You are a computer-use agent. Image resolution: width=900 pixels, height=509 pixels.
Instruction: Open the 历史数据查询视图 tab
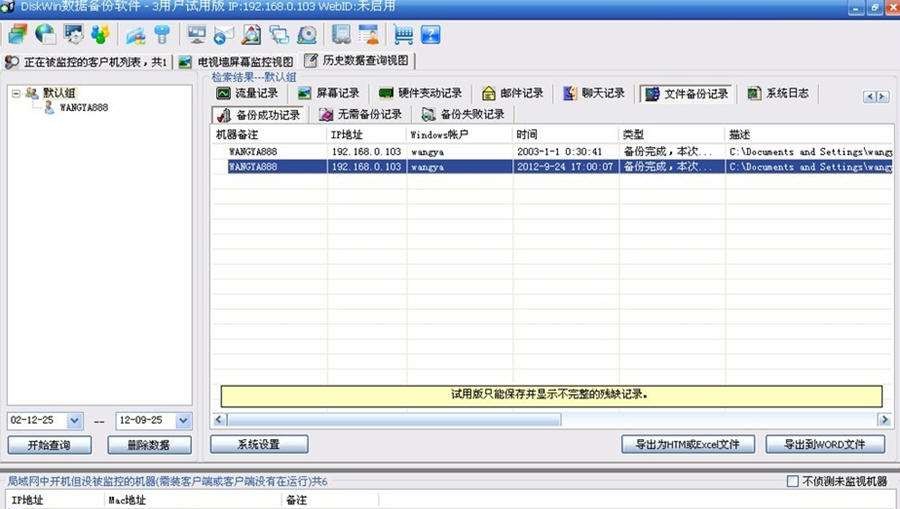(357, 60)
